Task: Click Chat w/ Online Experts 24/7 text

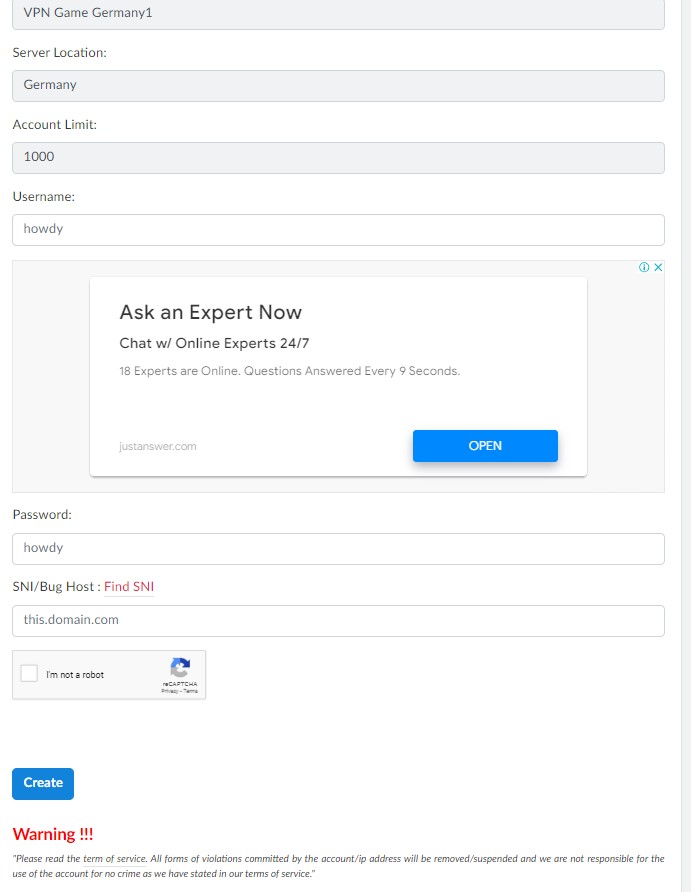Action: [214, 343]
